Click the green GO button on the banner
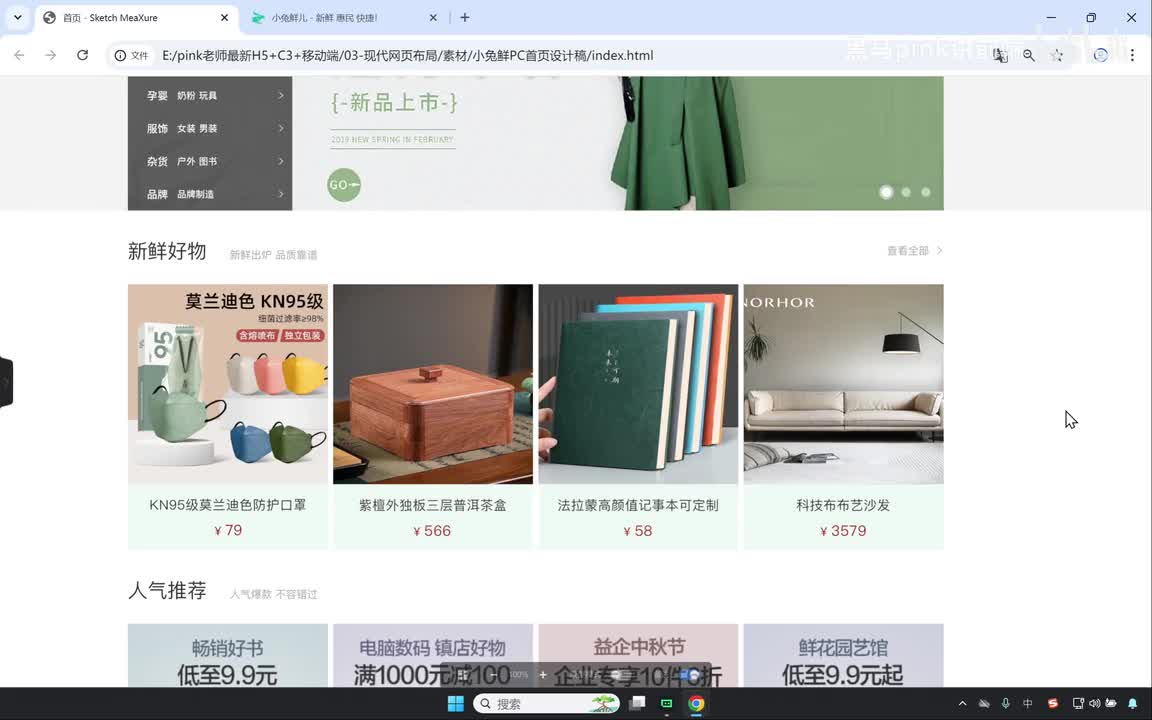 344,184
